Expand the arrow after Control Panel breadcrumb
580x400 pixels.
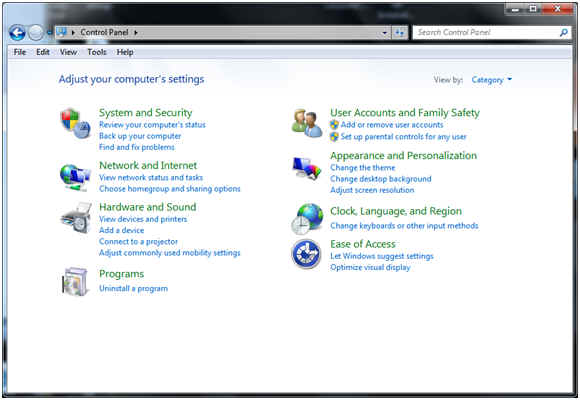tap(136, 33)
